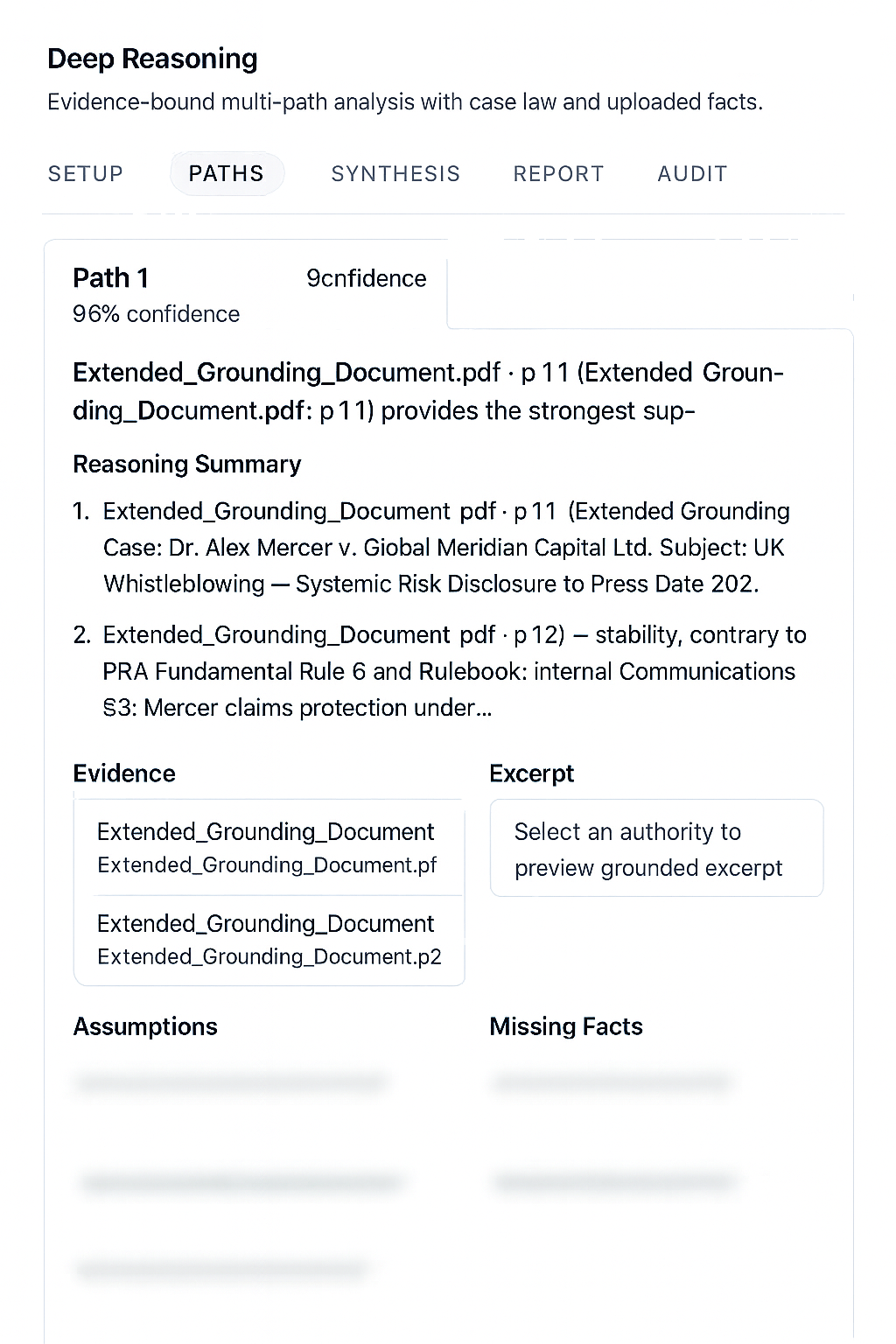This screenshot has height=1344, width=896.
Task: Select the PATHS tab
Action: pos(227,174)
